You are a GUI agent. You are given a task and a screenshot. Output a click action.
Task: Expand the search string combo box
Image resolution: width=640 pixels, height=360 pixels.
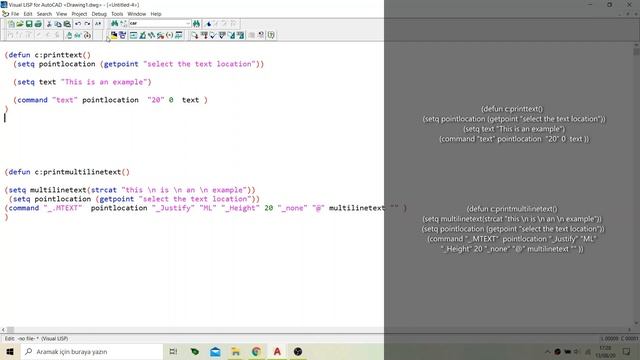tap(188, 24)
